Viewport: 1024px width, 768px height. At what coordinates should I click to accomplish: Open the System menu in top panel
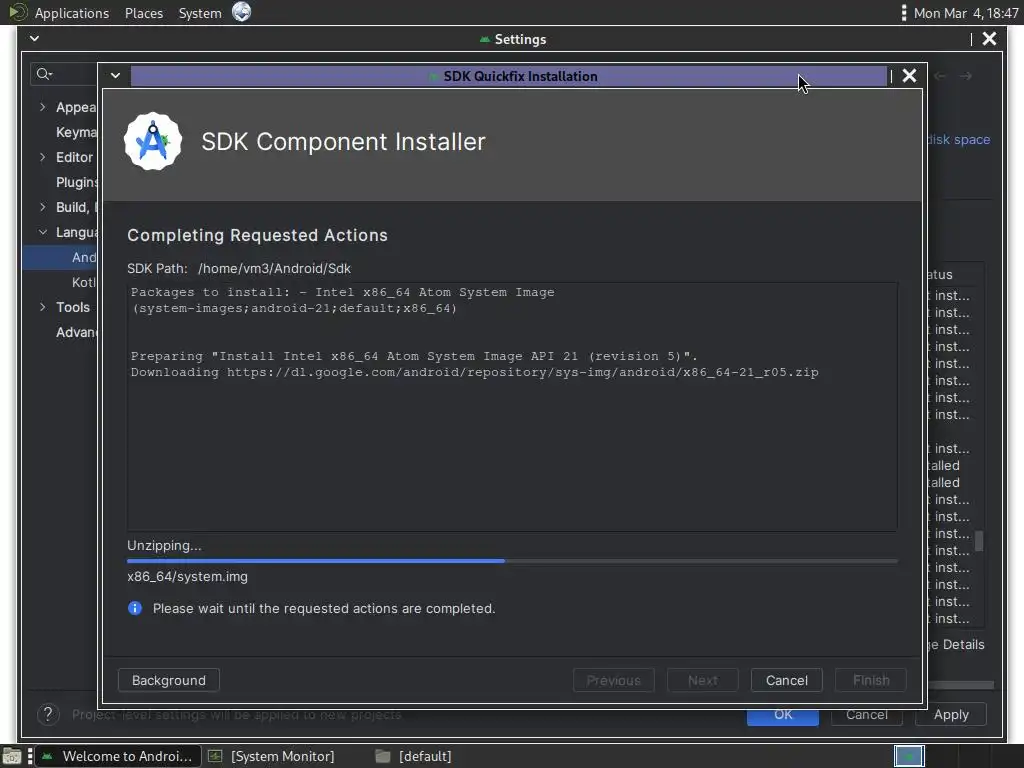click(200, 13)
